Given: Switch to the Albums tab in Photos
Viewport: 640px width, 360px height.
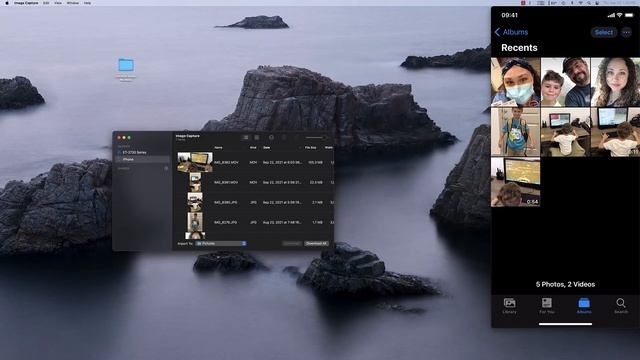Looking at the screenshot, I should pyautogui.click(x=584, y=306).
